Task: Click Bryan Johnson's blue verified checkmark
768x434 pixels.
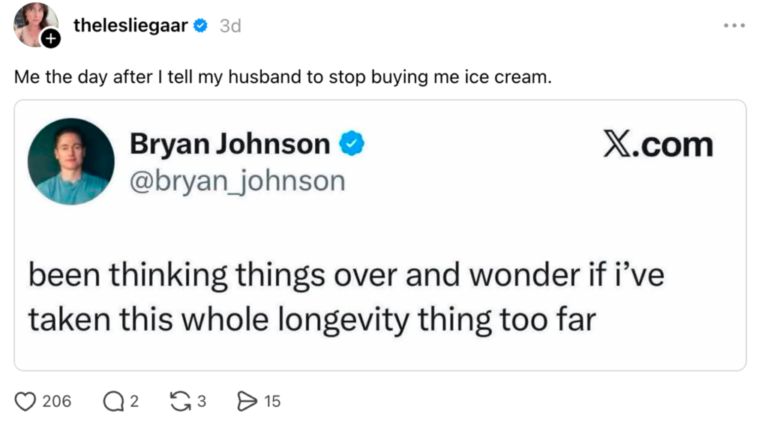Action: (x=352, y=144)
